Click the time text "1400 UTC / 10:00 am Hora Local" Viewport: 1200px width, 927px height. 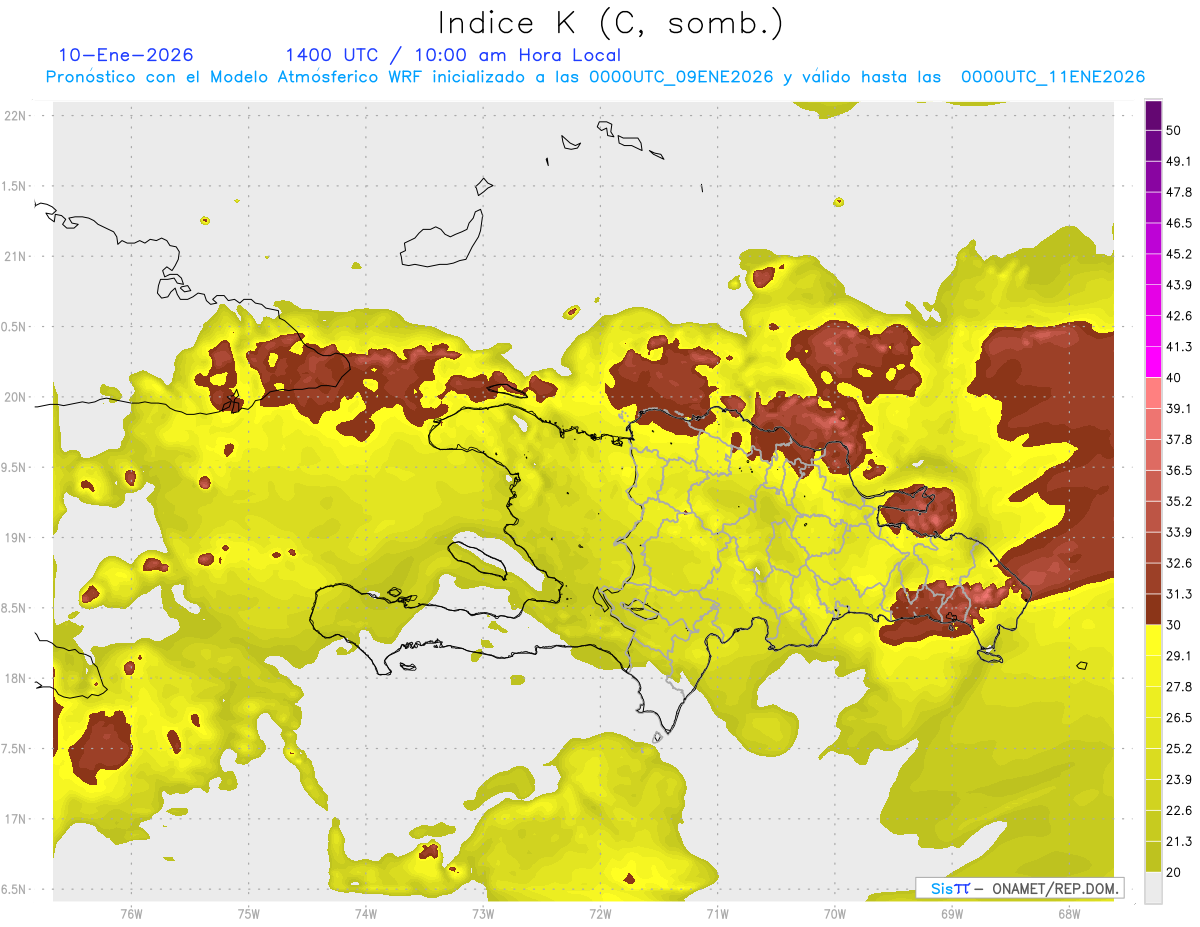(453, 55)
